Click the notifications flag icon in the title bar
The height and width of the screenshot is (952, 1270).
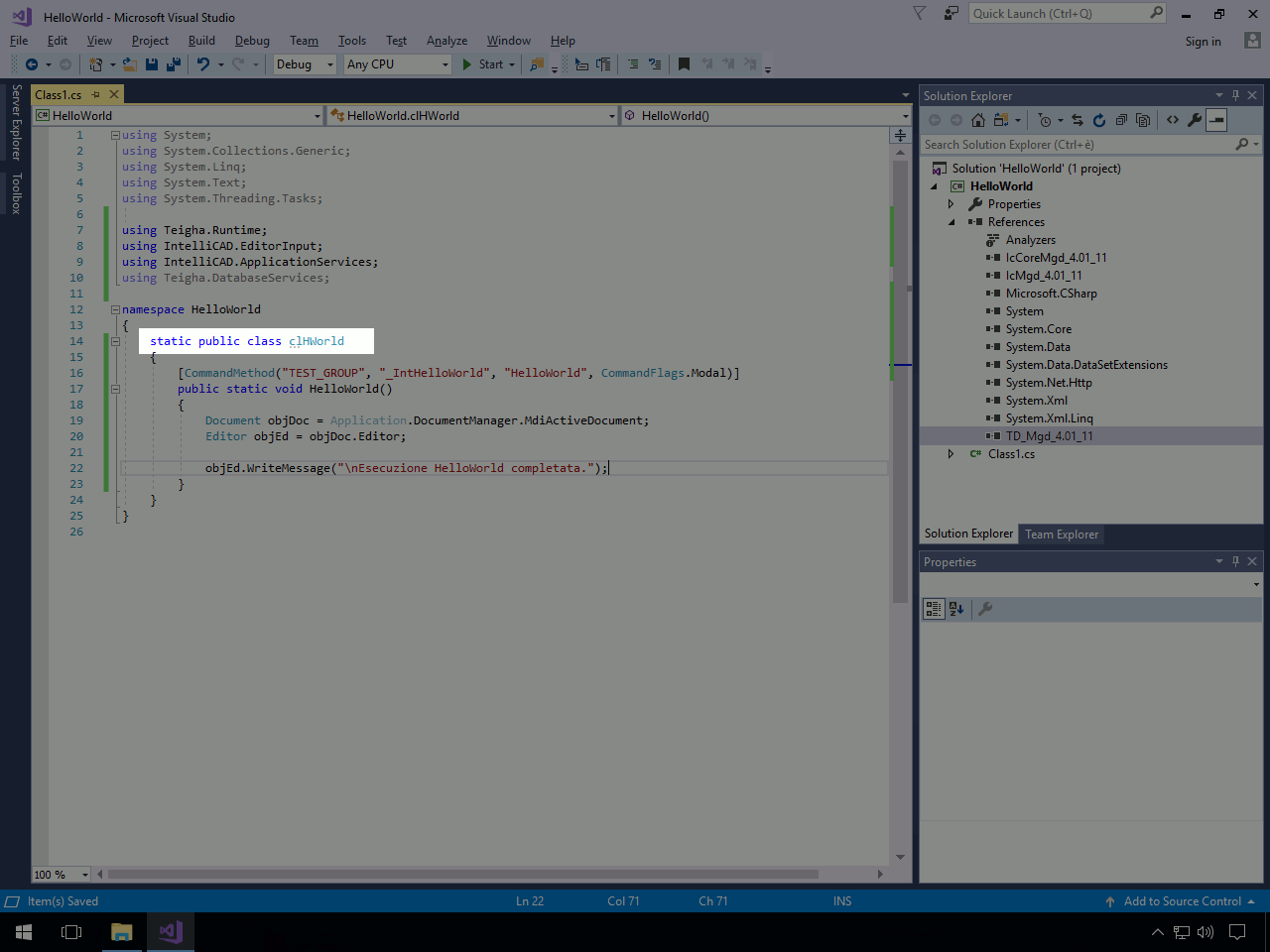click(x=920, y=13)
